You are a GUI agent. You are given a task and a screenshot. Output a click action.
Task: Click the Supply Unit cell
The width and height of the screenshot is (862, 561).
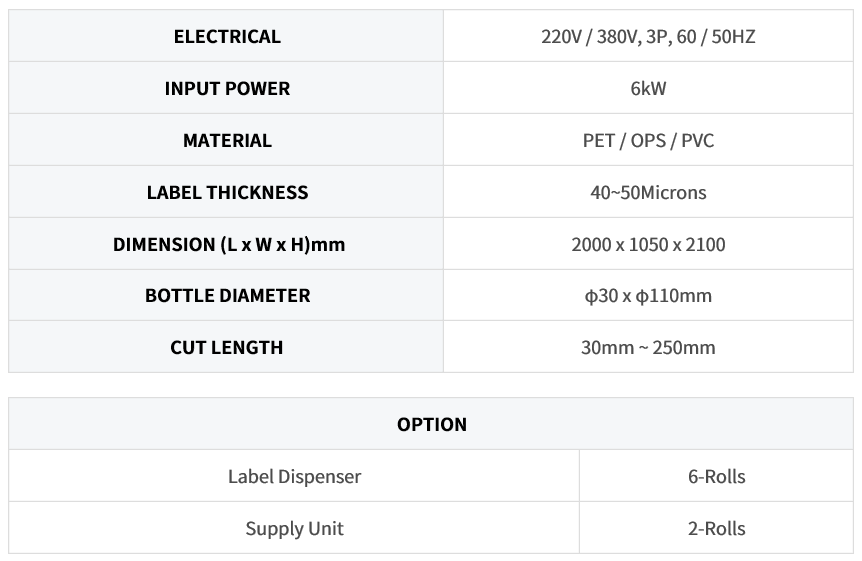pyautogui.click(x=294, y=528)
